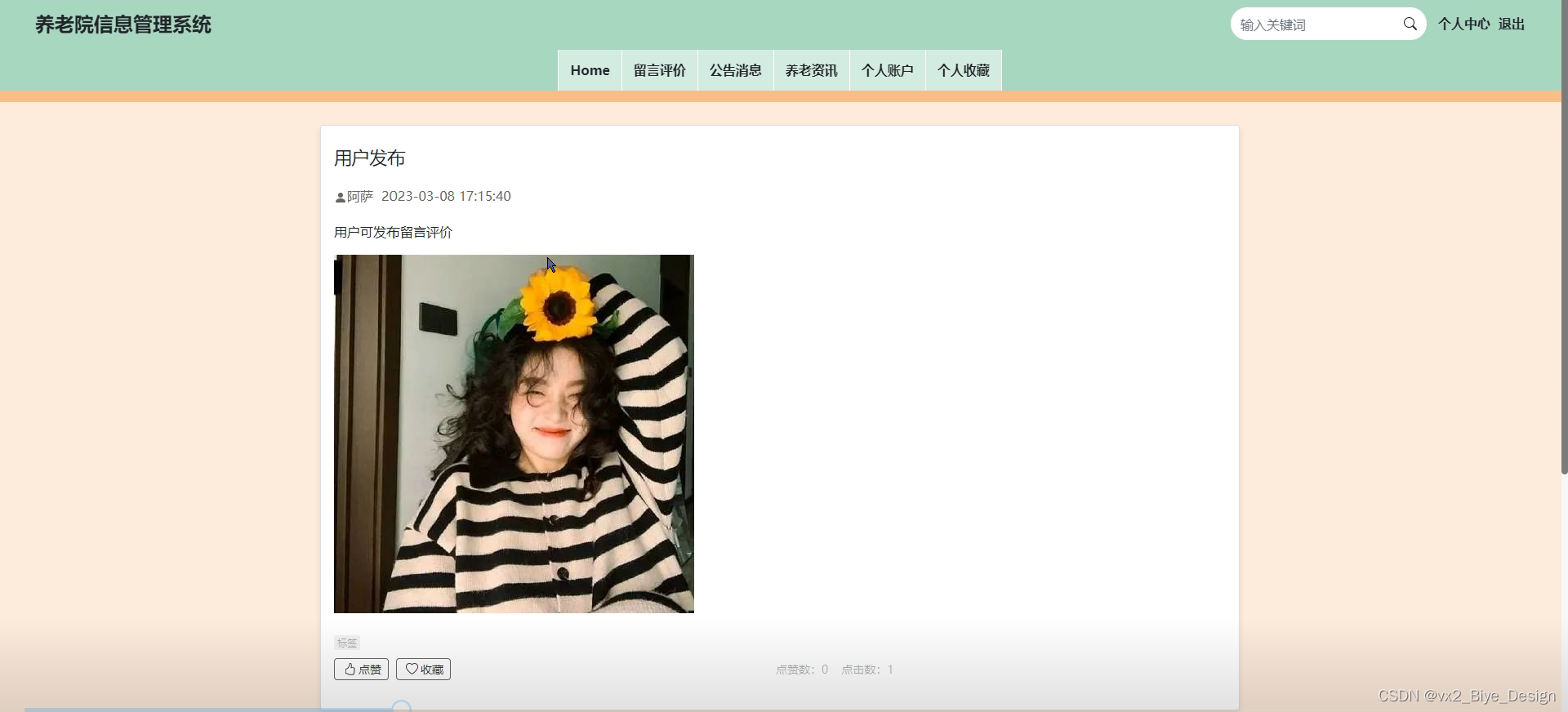Screen dimensions: 1568x712
Task: Open the 个人中心 link
Action: pyautogui.click(x=1463, y=24)
